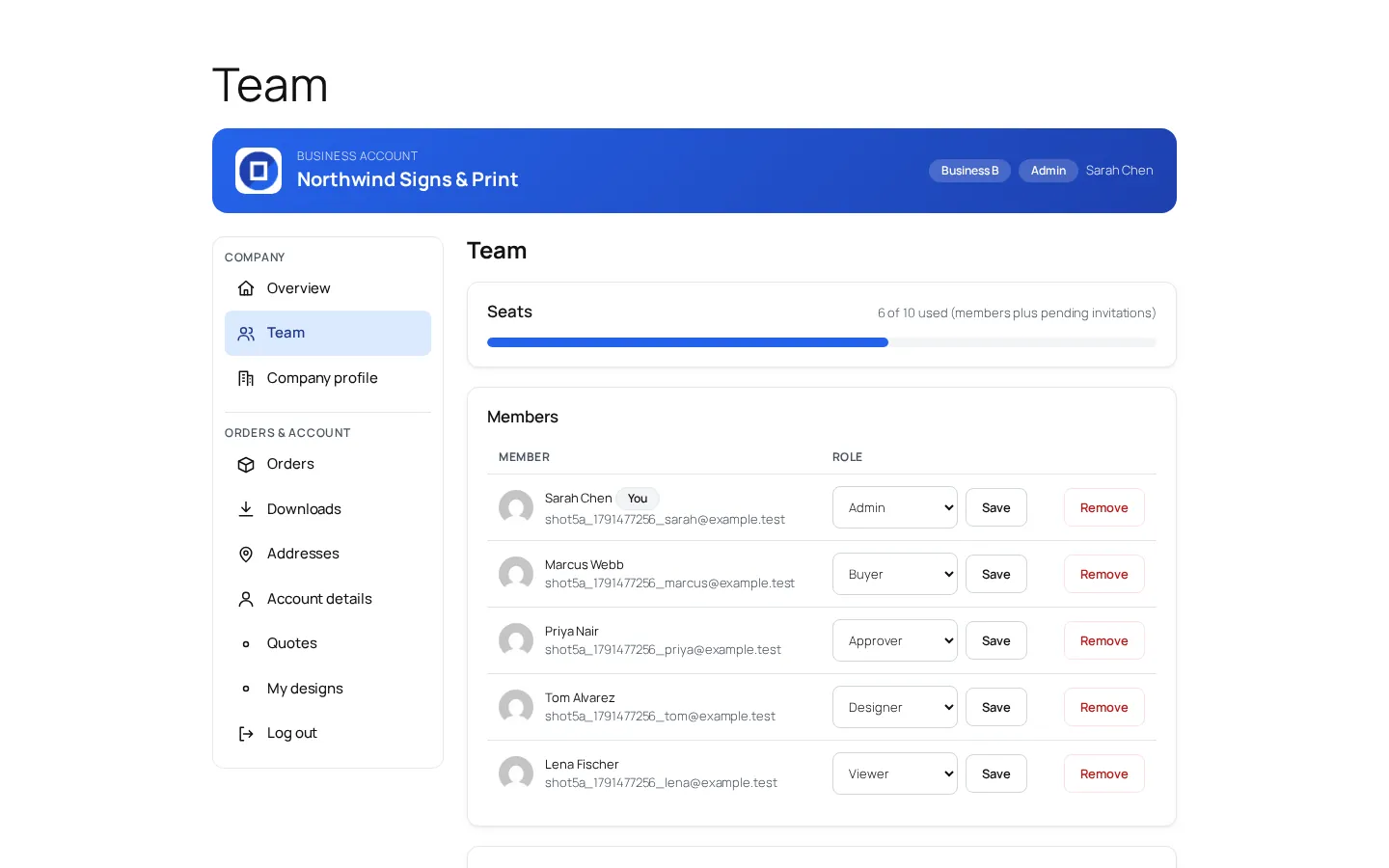1389x868 pixels.
Task: Remove Tom Alvarez from the team
Action: tap(1104, 707)
